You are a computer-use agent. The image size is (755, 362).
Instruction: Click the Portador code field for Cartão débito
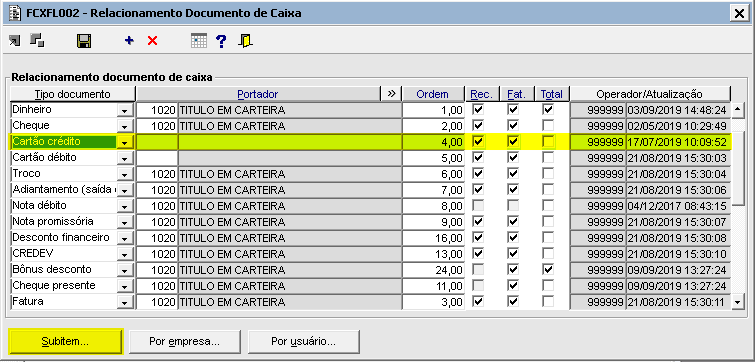[157, 158]
